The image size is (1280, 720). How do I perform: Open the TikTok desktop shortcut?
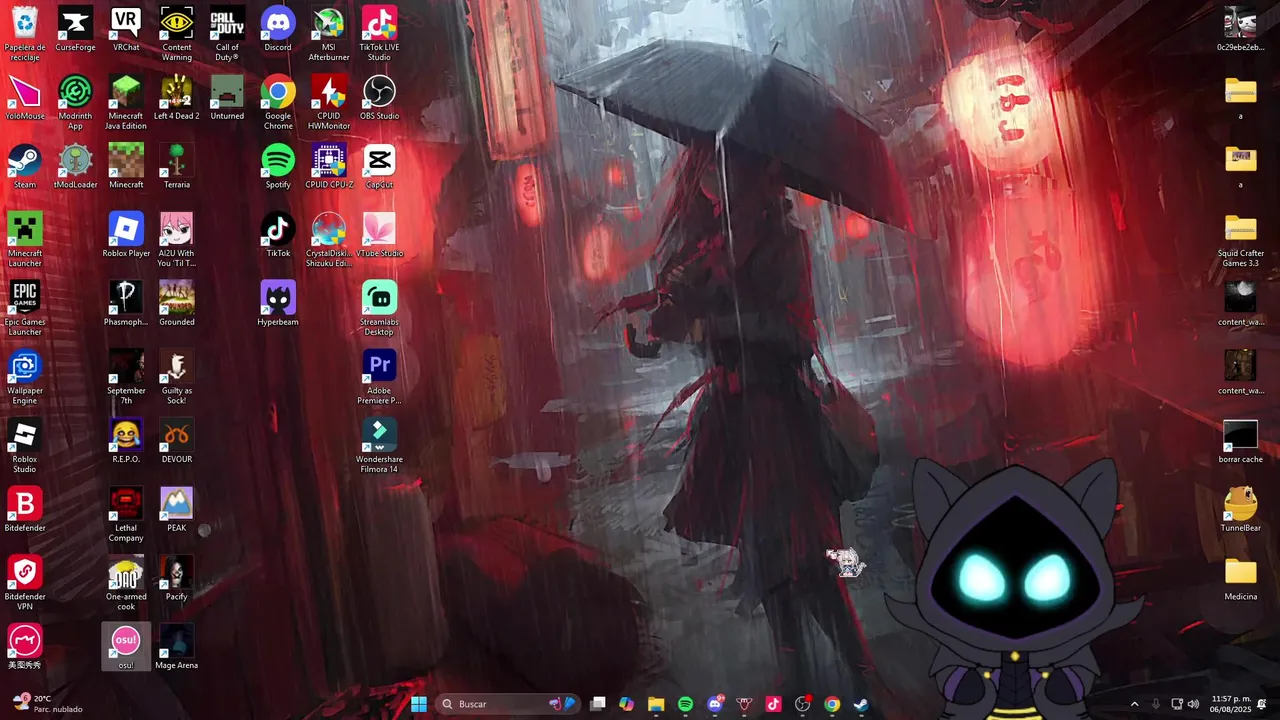click(278, 236)
